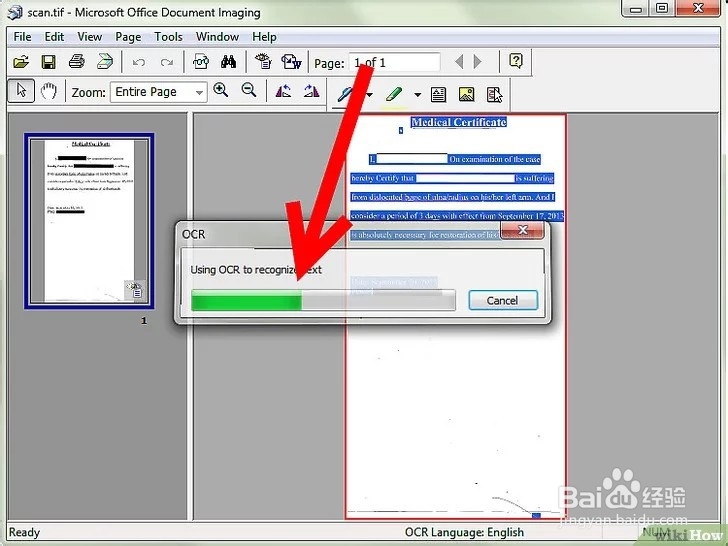The width and height of the screenshot is (728, 546).
Task: Open the Window menu
Action: 217,37
